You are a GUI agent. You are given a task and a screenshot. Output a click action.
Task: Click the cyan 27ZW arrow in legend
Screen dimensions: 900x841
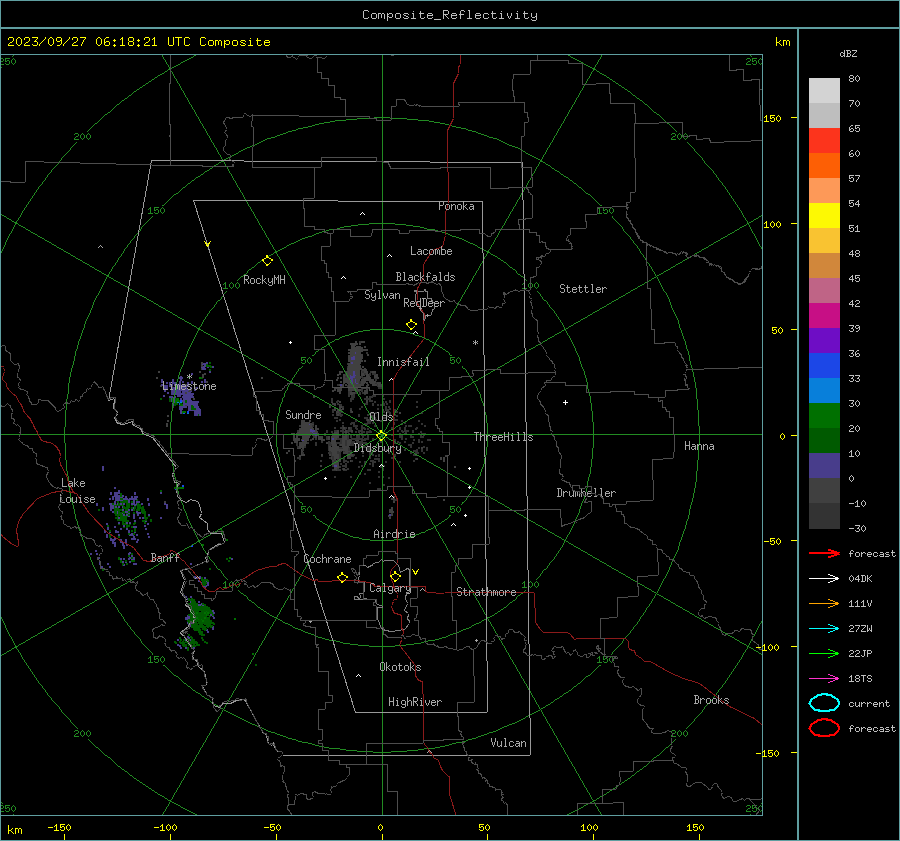824,629
